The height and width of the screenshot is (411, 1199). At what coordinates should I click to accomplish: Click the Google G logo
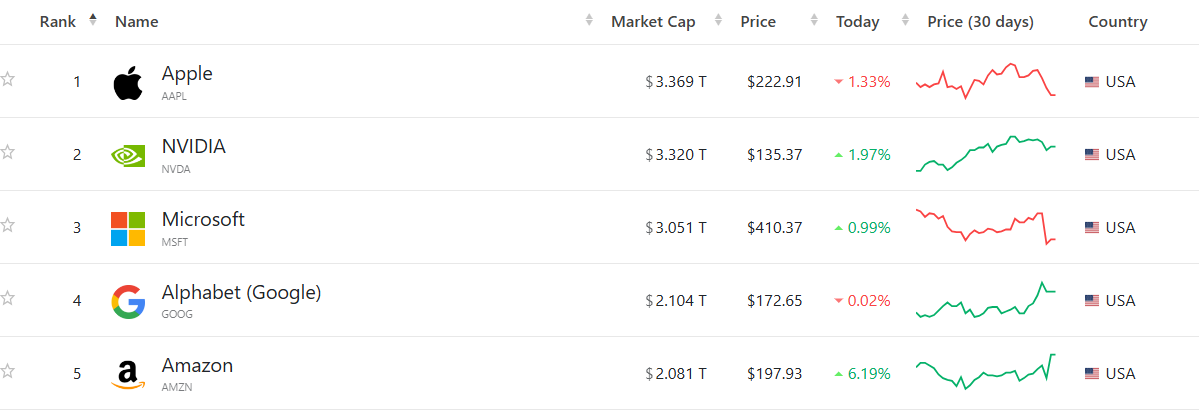(x=128, y=302)
